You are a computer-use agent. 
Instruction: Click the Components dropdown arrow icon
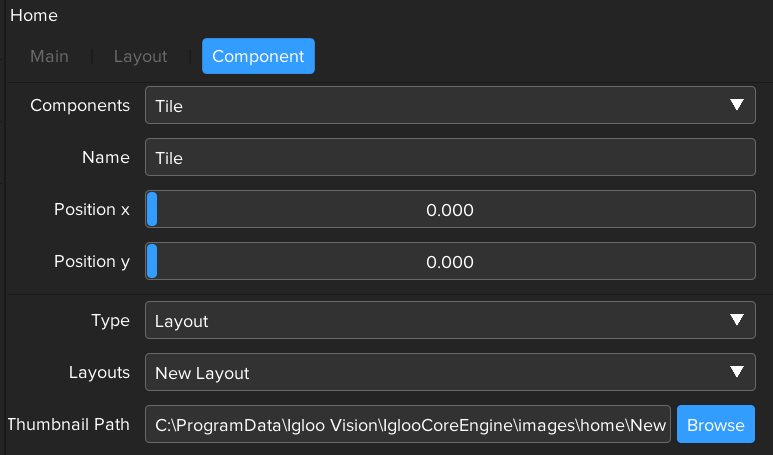737,105
